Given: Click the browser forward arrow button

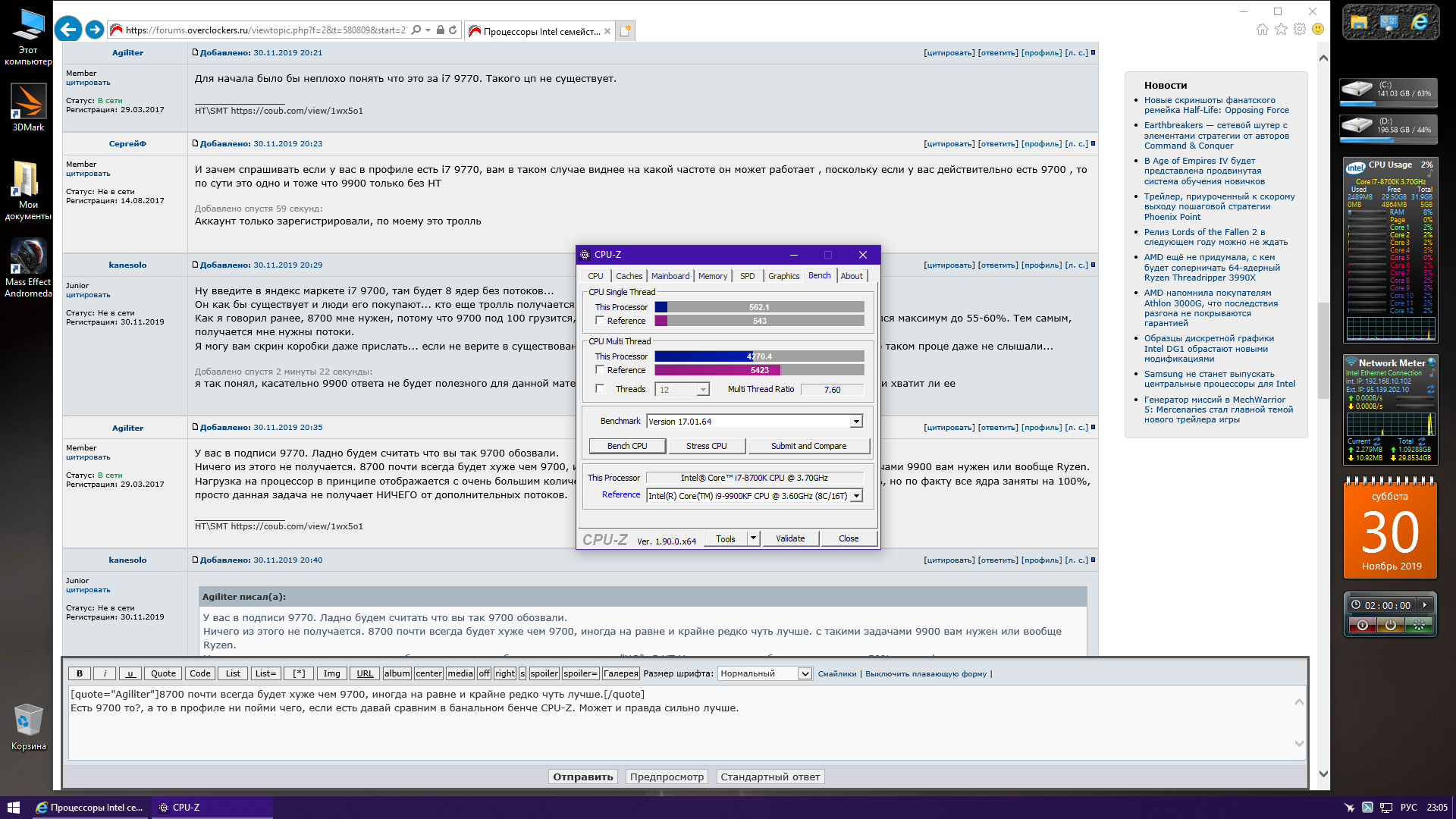Looking at the screenshot, I should (x=95, y=30).
